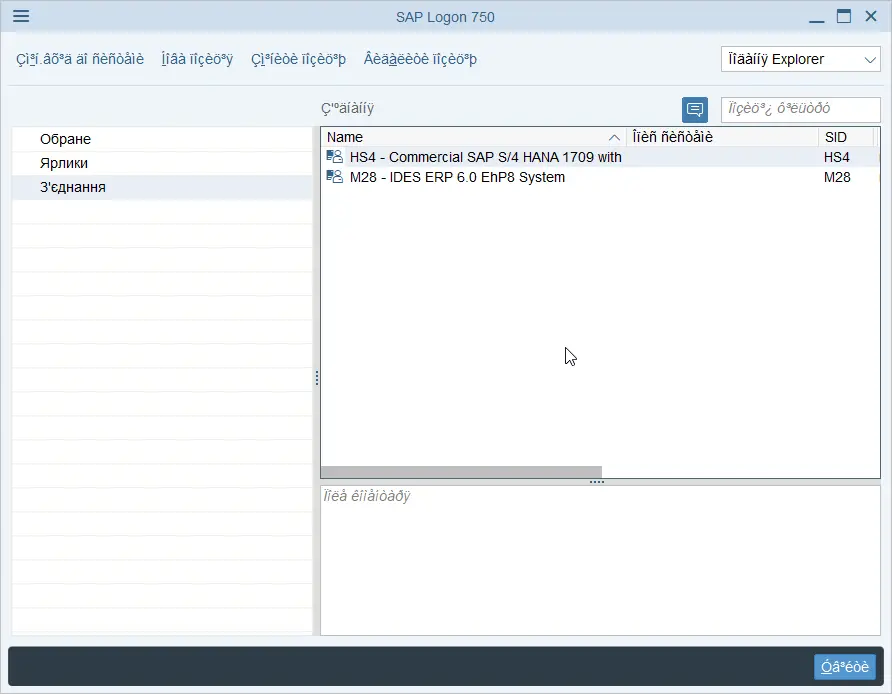Image resolution: width=892 pixels, height=694 pixels.
Task: Click the M28 SID cell
Action: 837,177
